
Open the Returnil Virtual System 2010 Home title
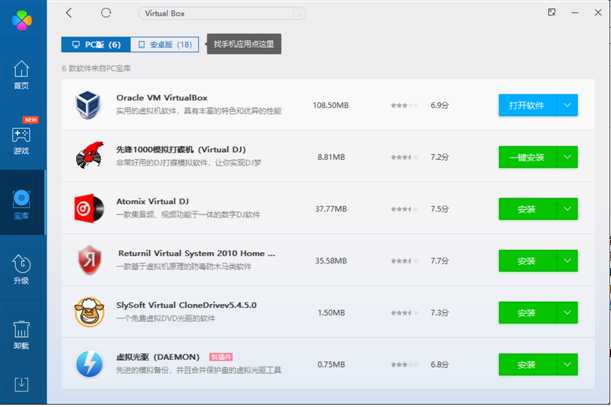click(196, 253)
